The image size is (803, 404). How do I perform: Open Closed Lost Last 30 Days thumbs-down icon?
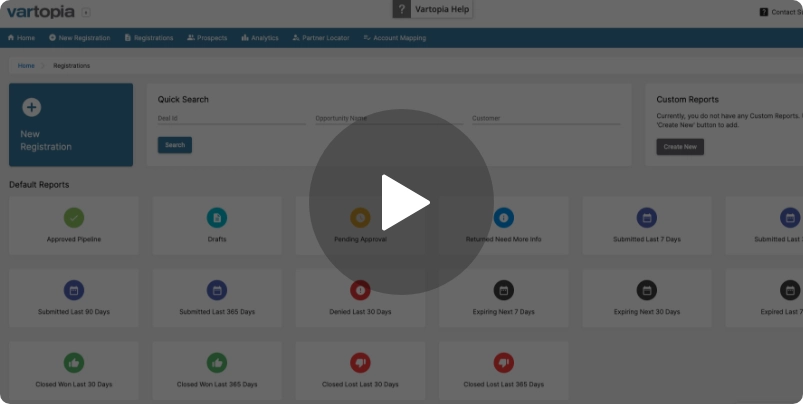[x=360, y=363]
